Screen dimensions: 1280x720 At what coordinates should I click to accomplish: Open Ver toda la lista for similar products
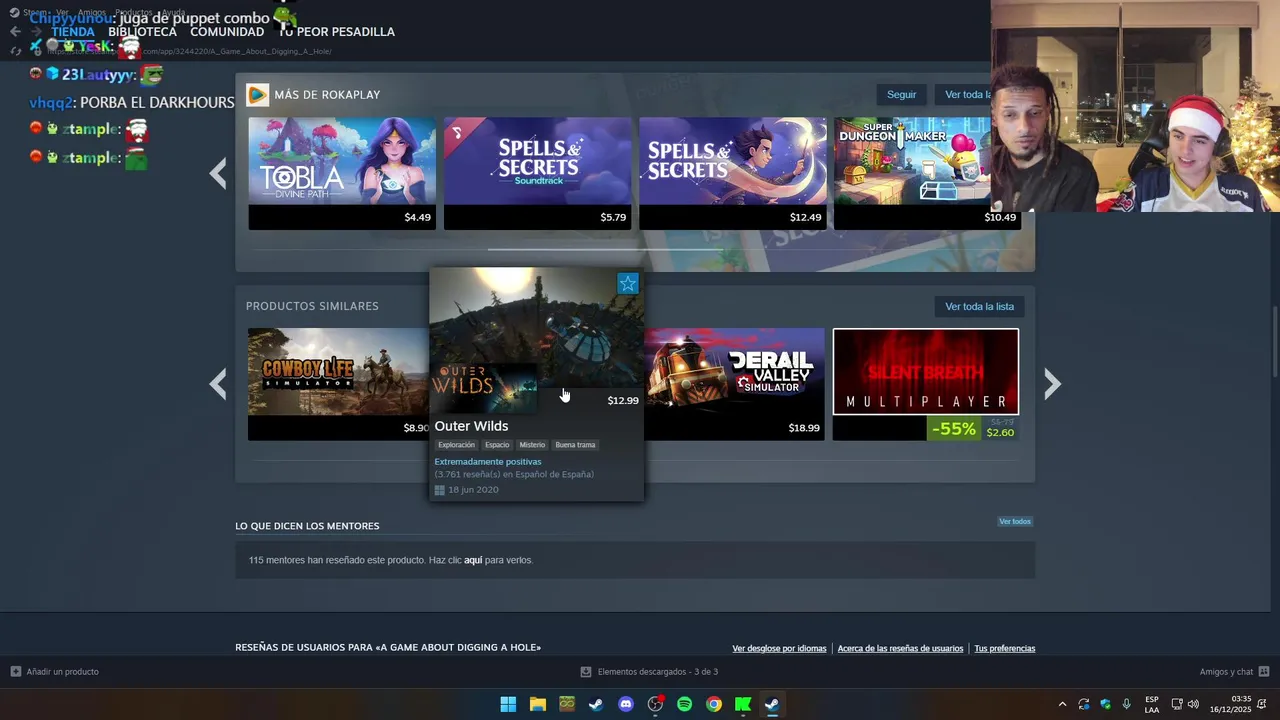tap(979, 306)
